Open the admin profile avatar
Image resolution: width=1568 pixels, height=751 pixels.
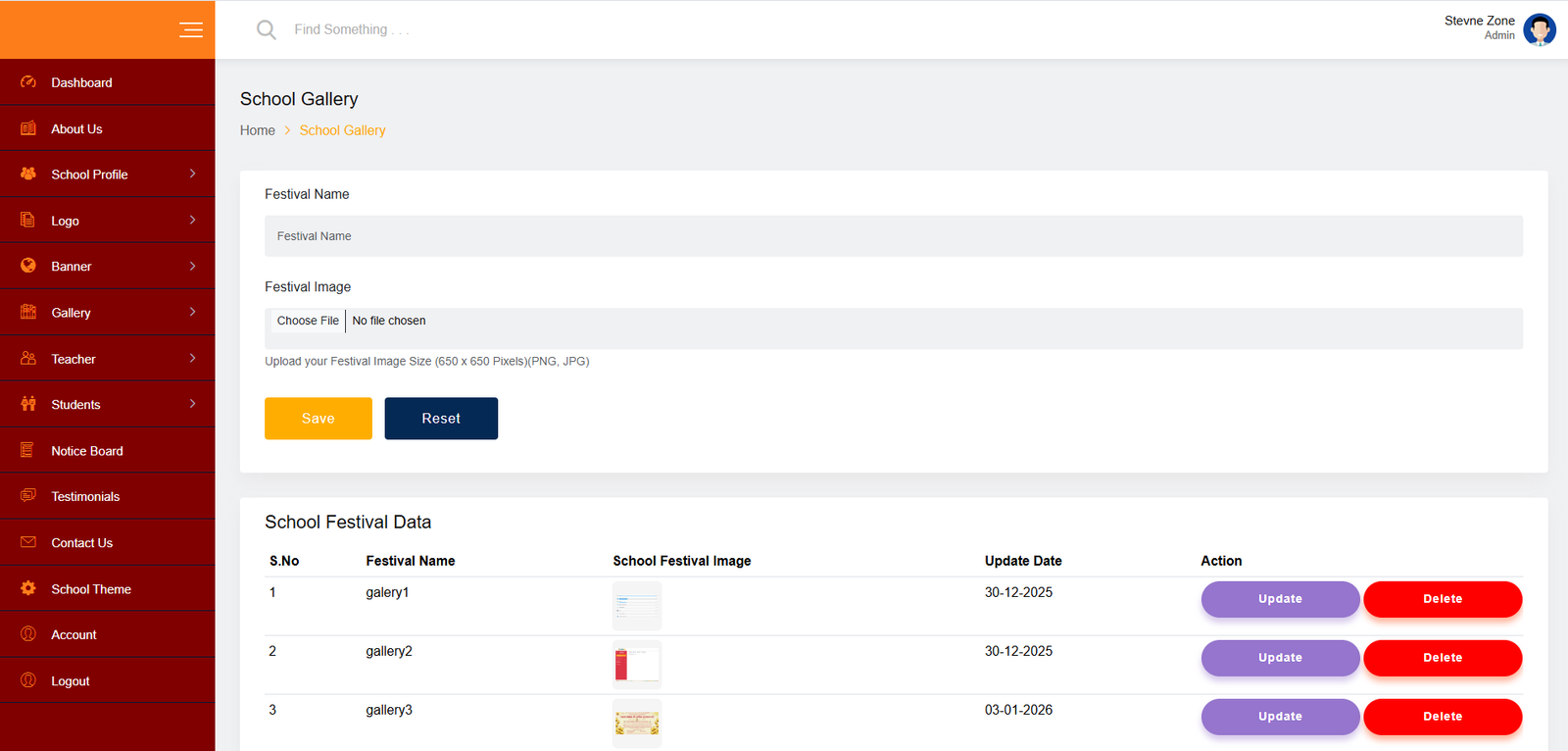pyautogui.click(x=1540, y=29)
